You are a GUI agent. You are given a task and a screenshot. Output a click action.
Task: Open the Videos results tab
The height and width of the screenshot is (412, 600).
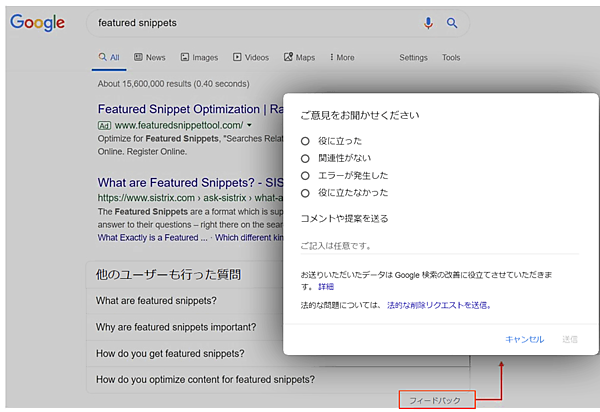(x=250, y=58)
